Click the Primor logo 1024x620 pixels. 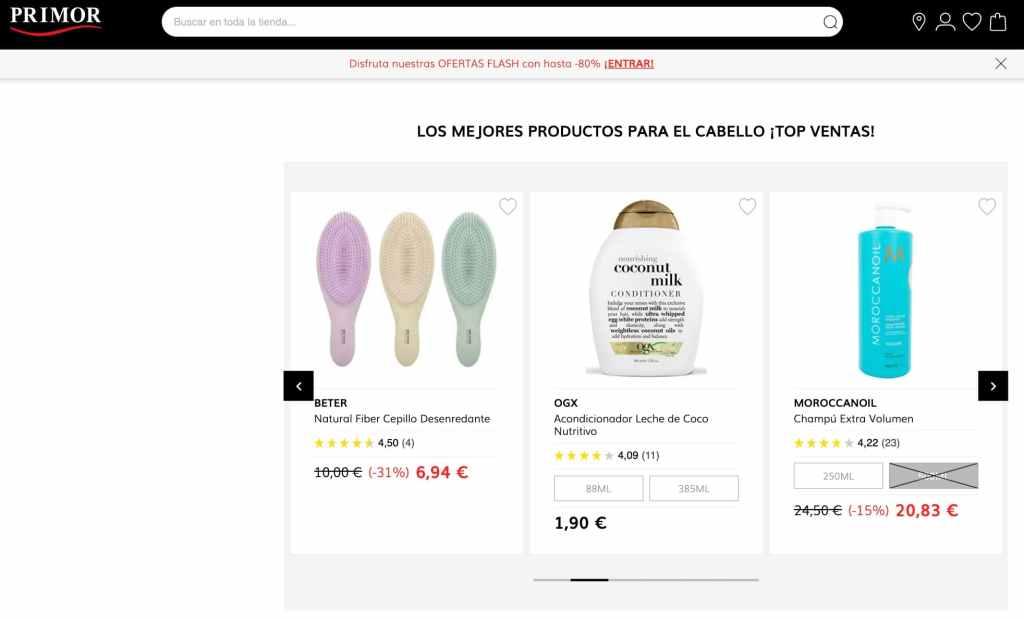coord(56,21)
